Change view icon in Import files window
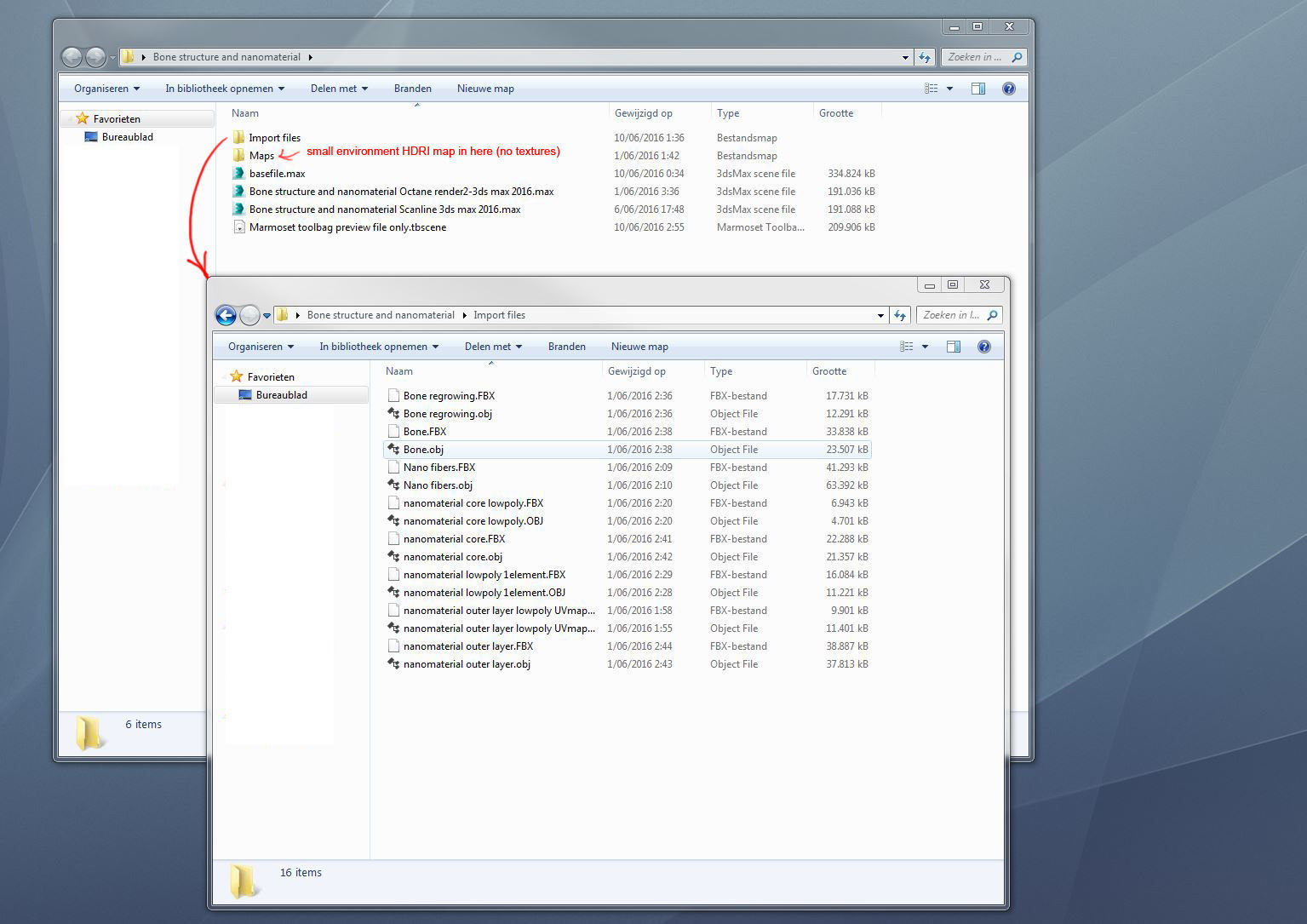This screenshot has height=924, width=1307. 907,347
